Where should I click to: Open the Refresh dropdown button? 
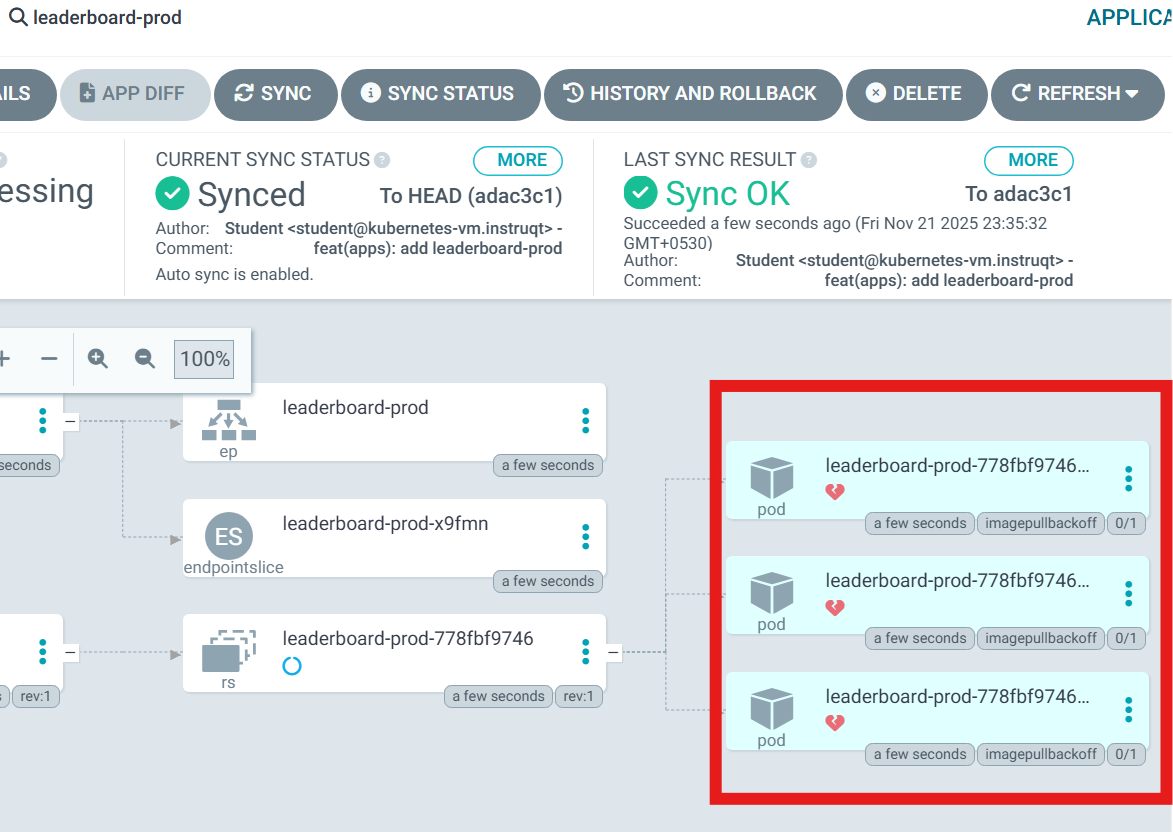1077,94
